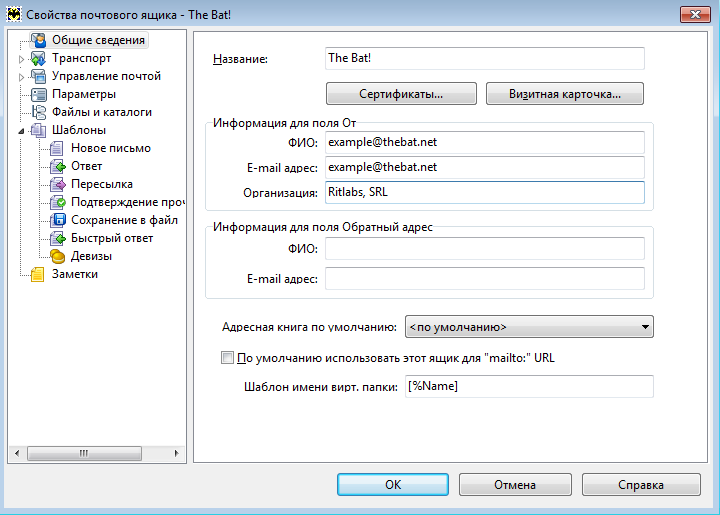Click the From E-mail адрес field
720x515 pixels.
[x=485, y=168]
